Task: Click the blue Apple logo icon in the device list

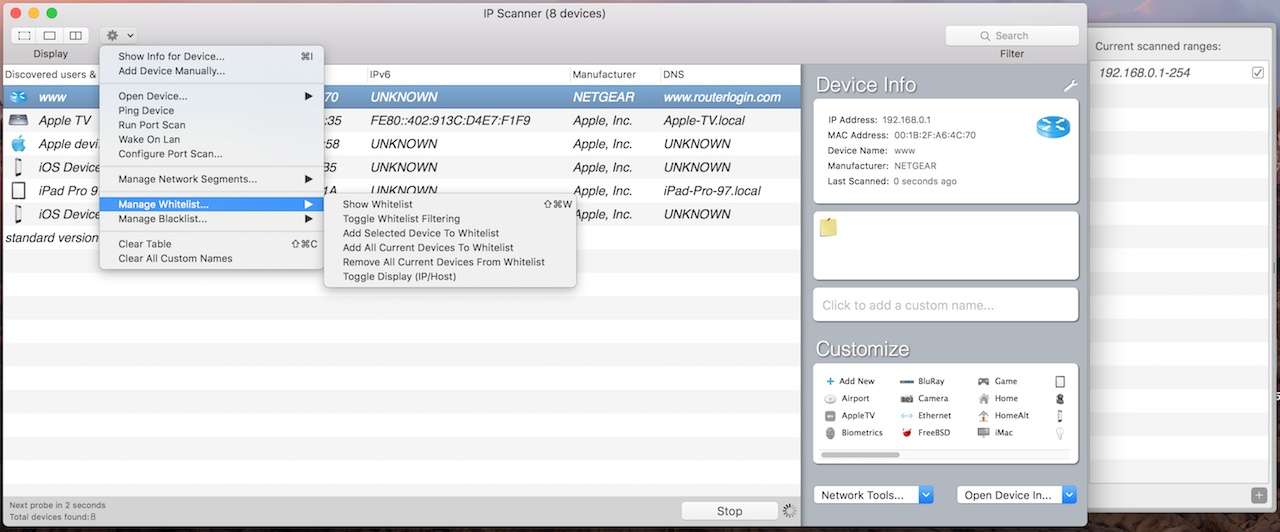Action: [x=18, y=144]
